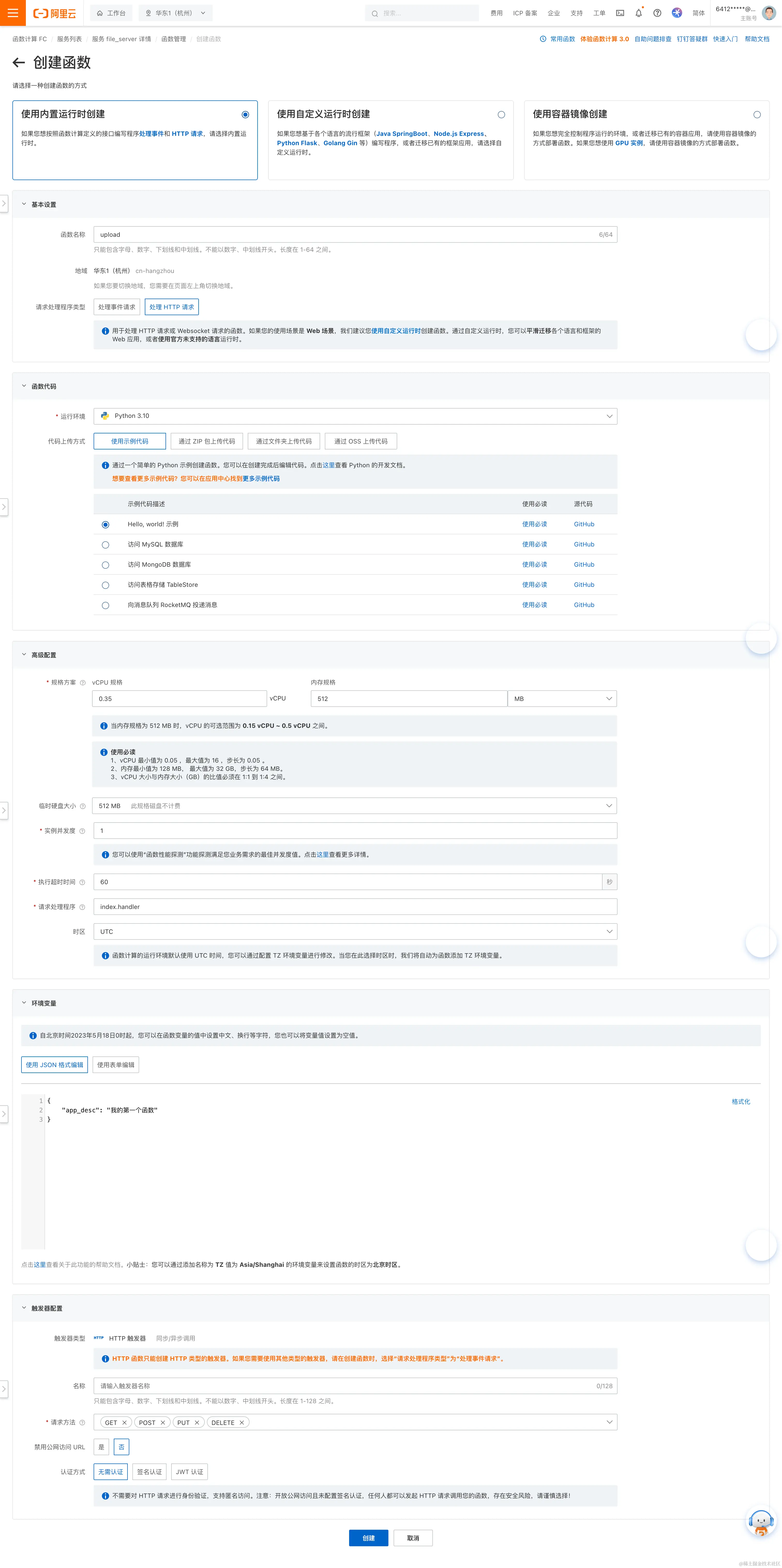Image resolution: width=782 pixels, height=1568 pixels.
Task: Open the orange hamburger navigation menu
Action: pos(13,13)
